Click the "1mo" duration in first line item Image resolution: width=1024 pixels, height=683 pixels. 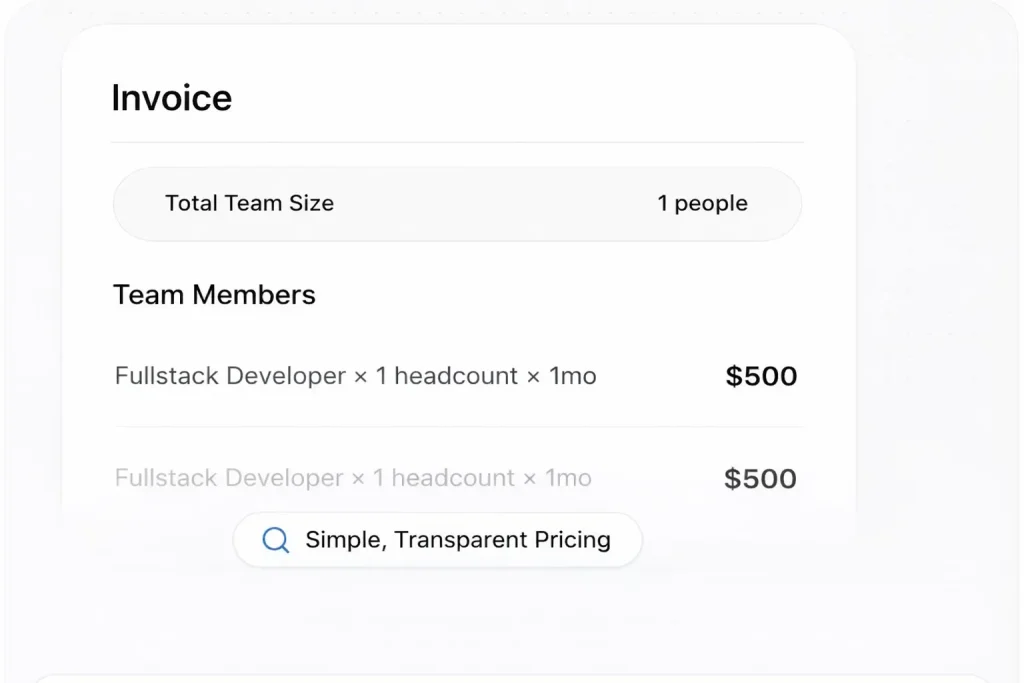[573, 376]
